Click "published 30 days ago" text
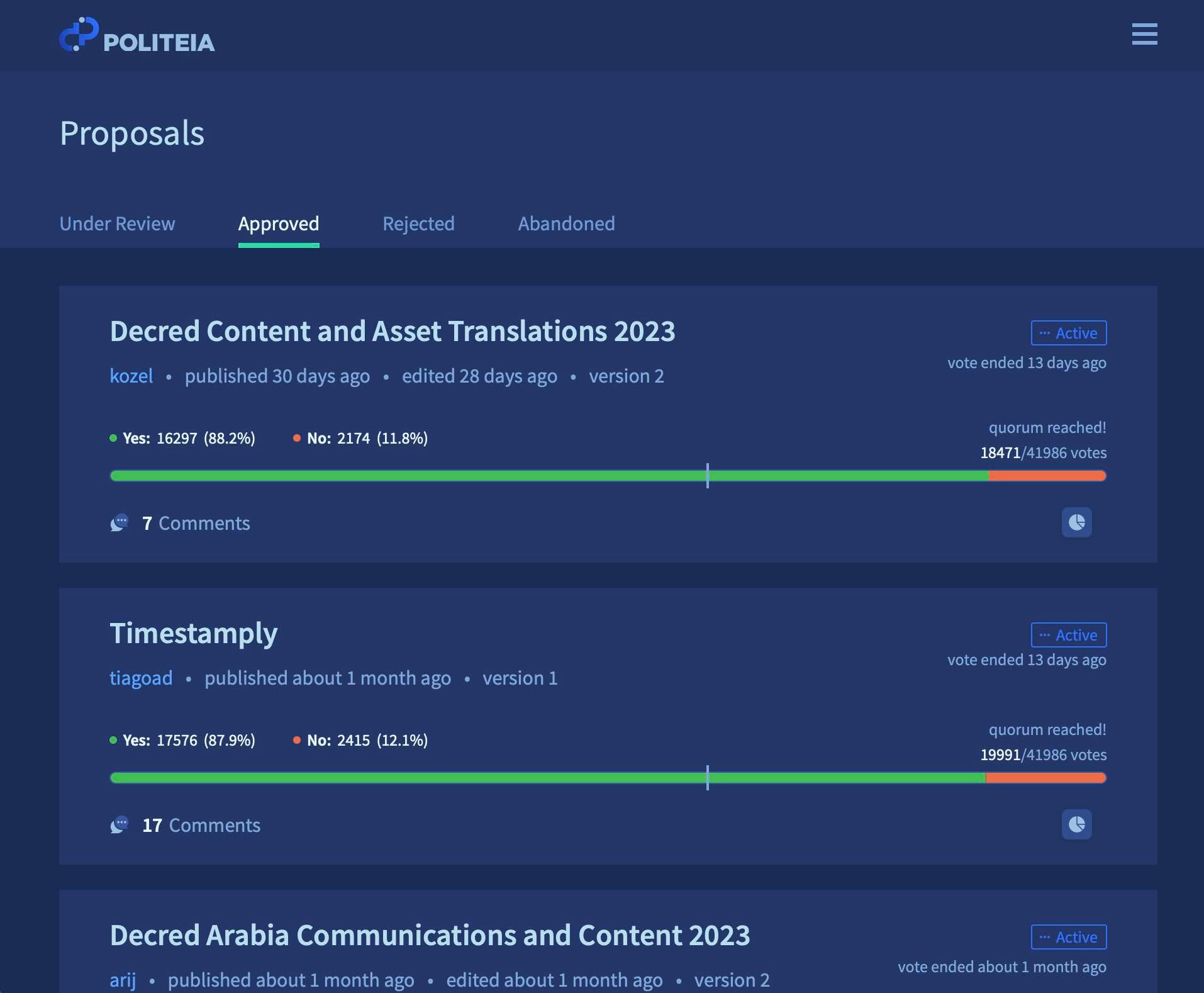 point(277,376)
